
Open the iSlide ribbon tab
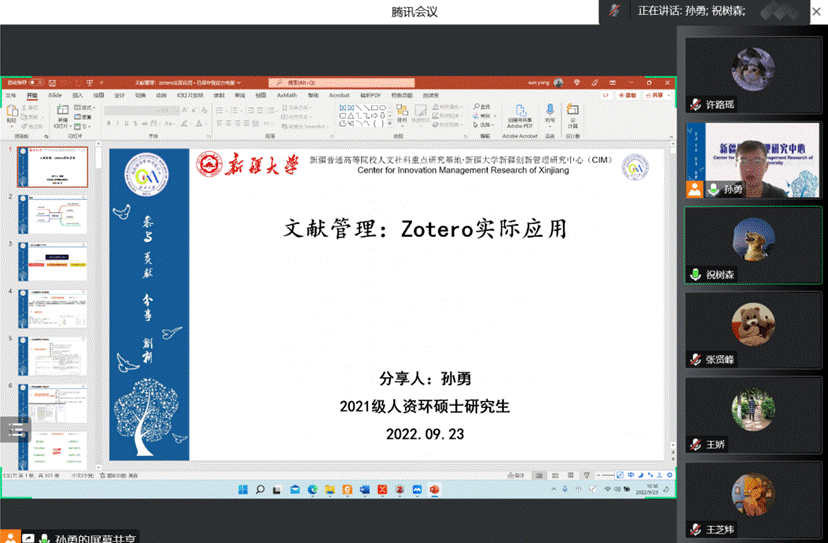point(55,96)
